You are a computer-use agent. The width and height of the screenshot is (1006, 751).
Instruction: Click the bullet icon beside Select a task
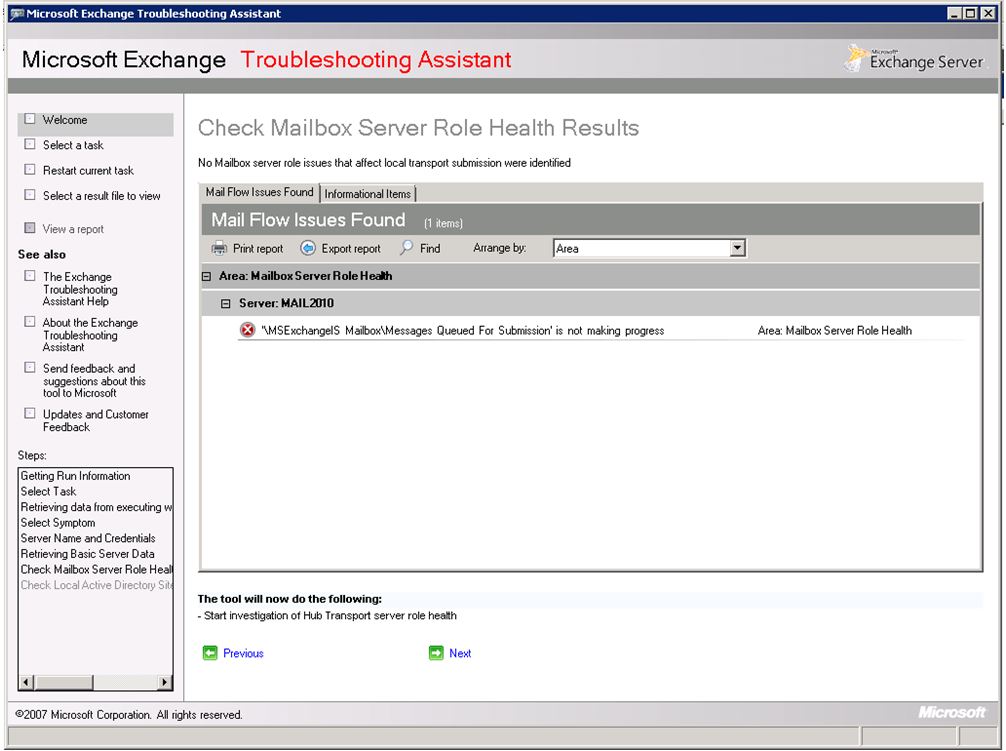pyautogui.click(x=30, y=144)
